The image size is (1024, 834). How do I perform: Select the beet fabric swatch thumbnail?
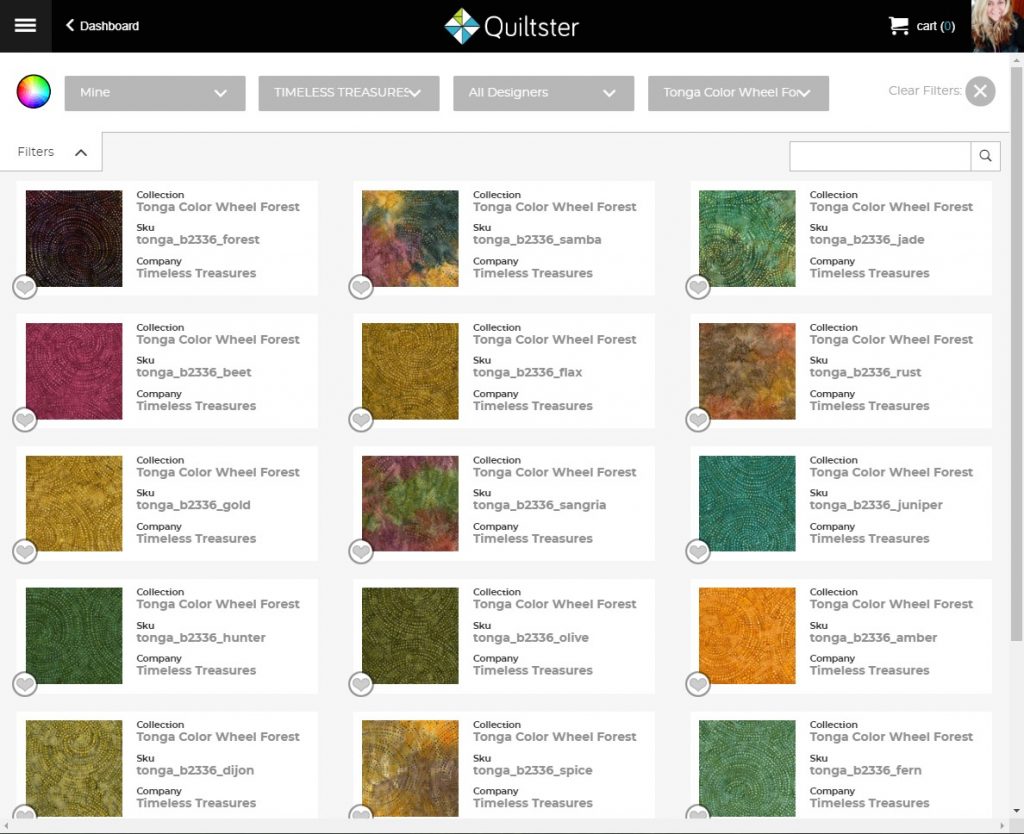[x=74, y=371]
